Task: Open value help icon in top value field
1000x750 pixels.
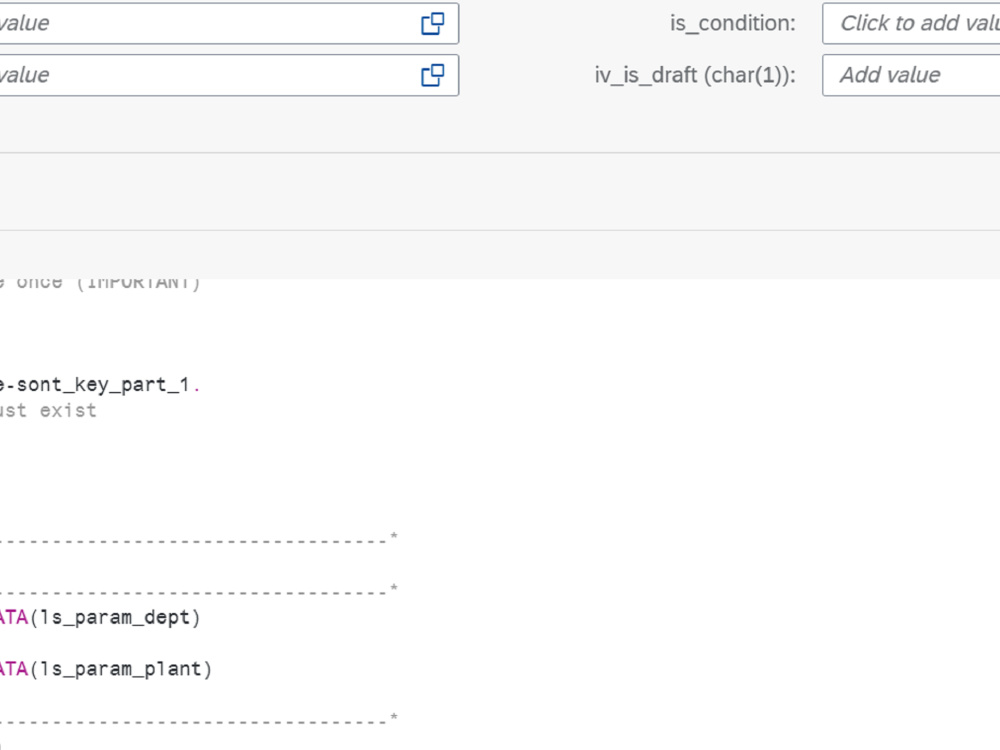Action: pos(432,24)
